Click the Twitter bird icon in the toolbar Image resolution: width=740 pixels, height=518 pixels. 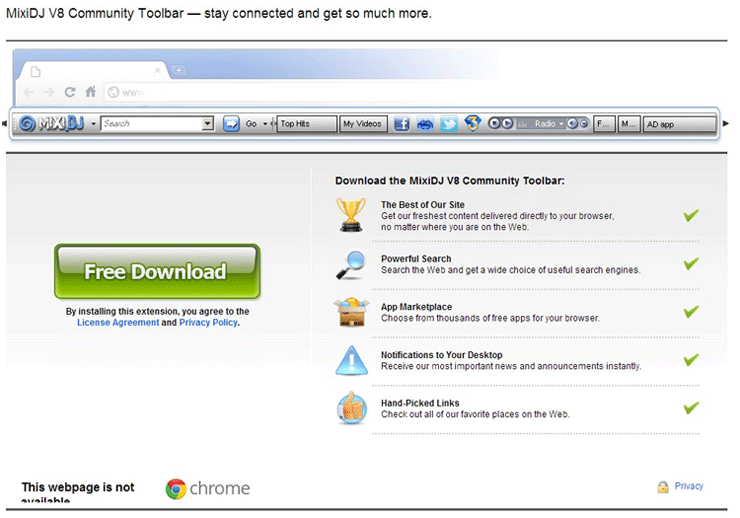coord(449,124)
